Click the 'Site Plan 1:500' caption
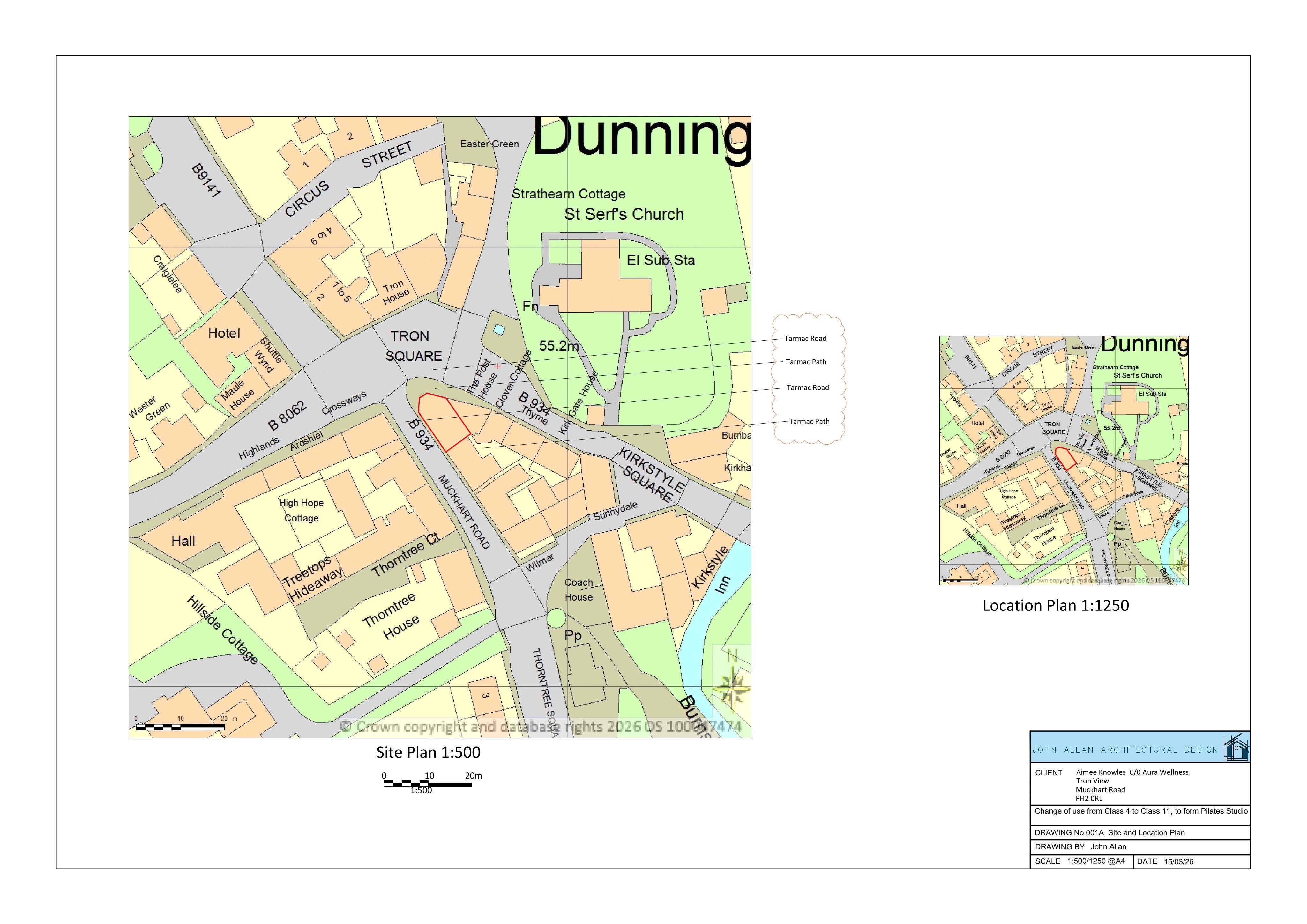 428,752
